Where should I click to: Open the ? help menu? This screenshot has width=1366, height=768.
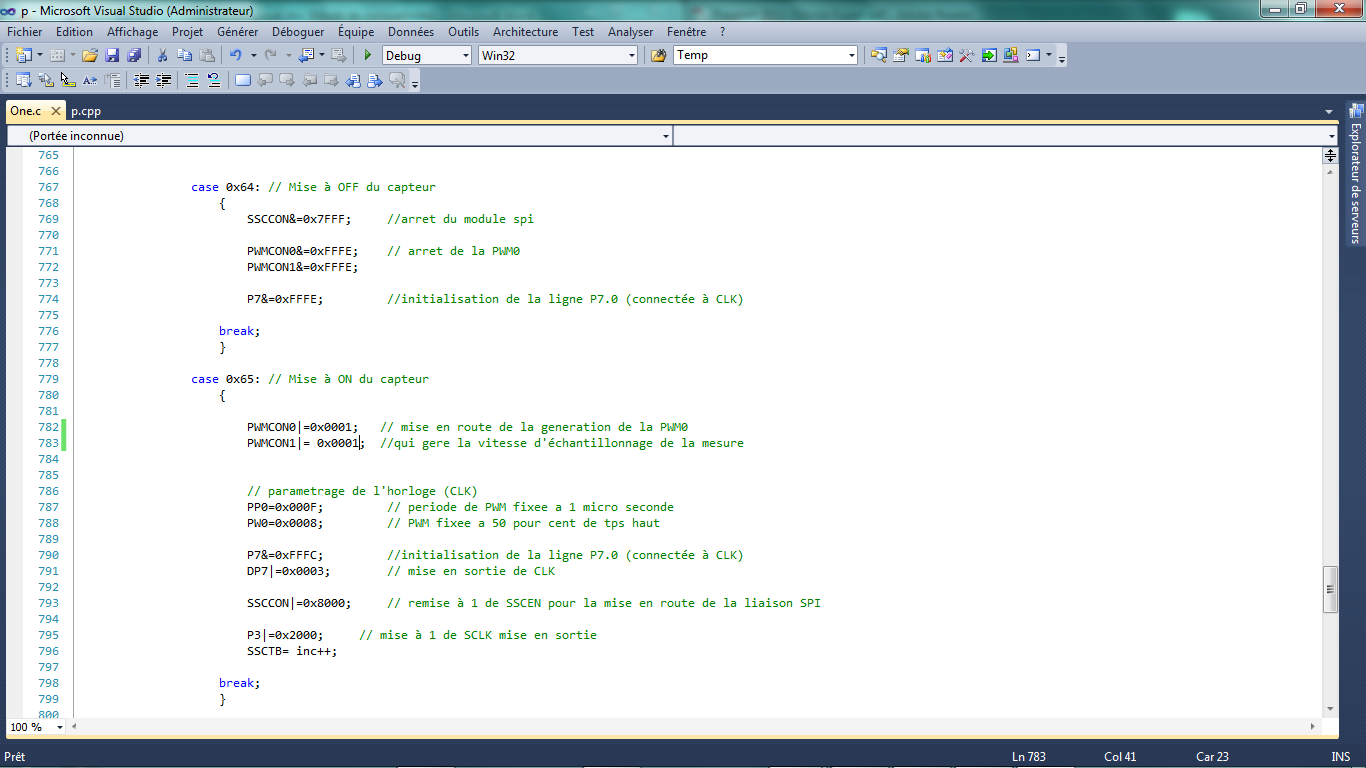point(723,32)
